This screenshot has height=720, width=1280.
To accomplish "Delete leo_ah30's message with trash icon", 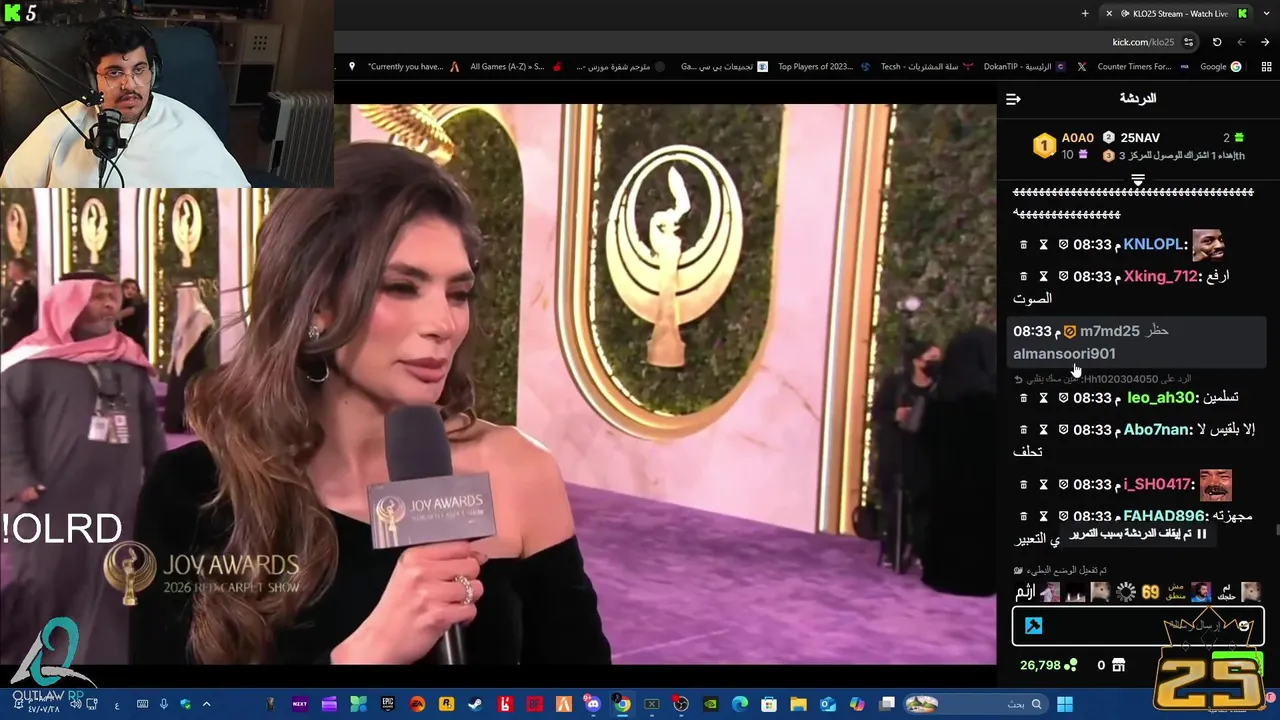I will click(1023, 398).
